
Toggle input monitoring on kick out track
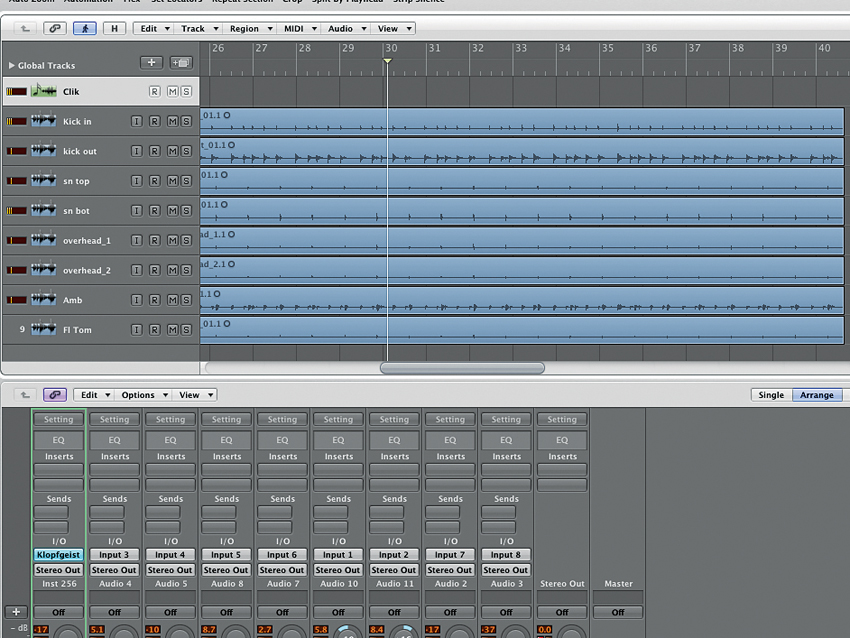(137, 151)
